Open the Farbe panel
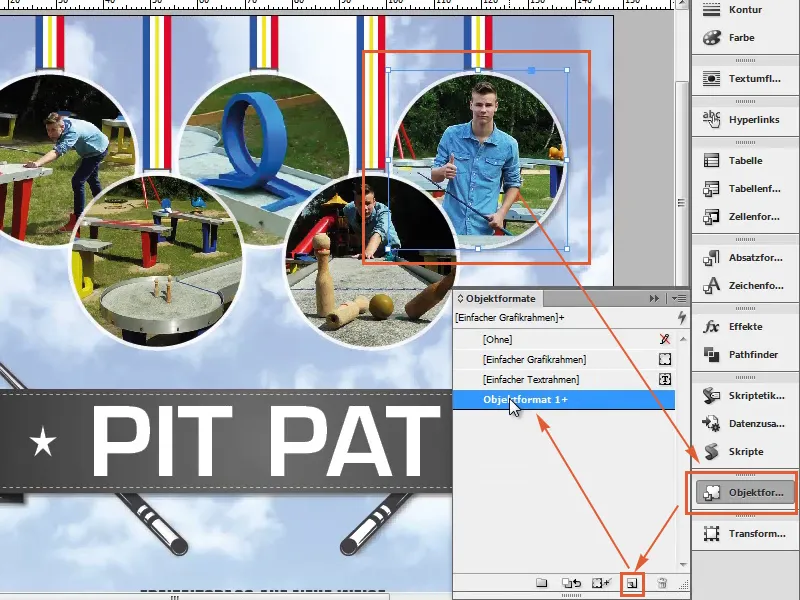Screen dimensions: 800x600 coord(744,38)
